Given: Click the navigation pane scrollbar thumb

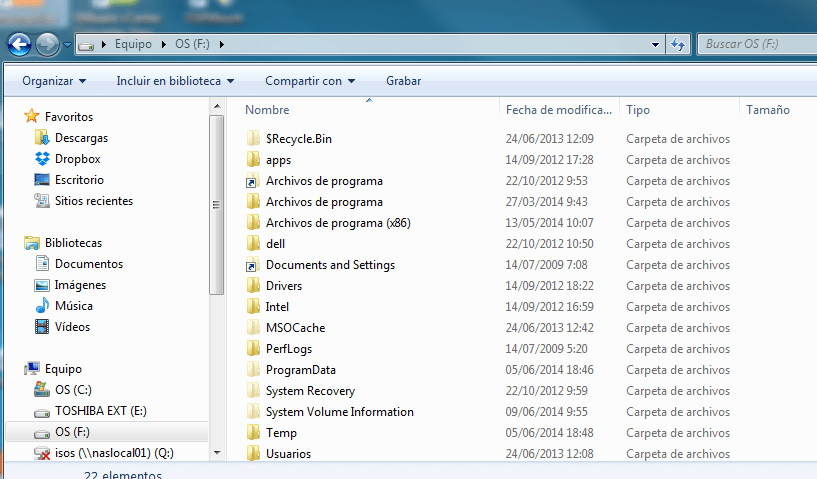Looking at the screenshot, I should (x=217, y=205).
